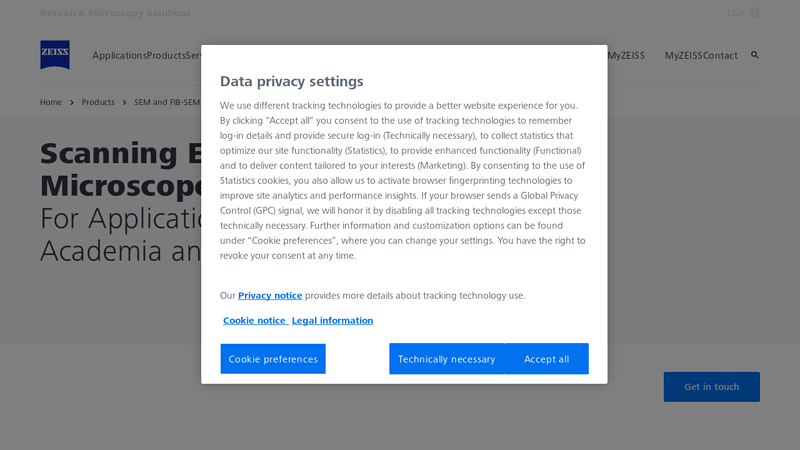Open Products in the main navigation bar
This screenshot has width=800, height=450.
tap(166, 56)
